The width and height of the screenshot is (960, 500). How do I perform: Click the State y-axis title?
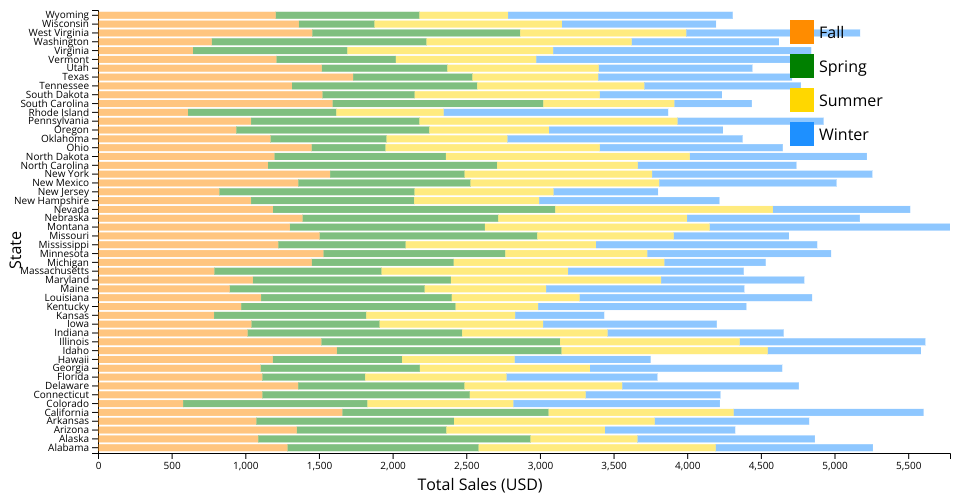pyautogui.click(x=16, y=249)
